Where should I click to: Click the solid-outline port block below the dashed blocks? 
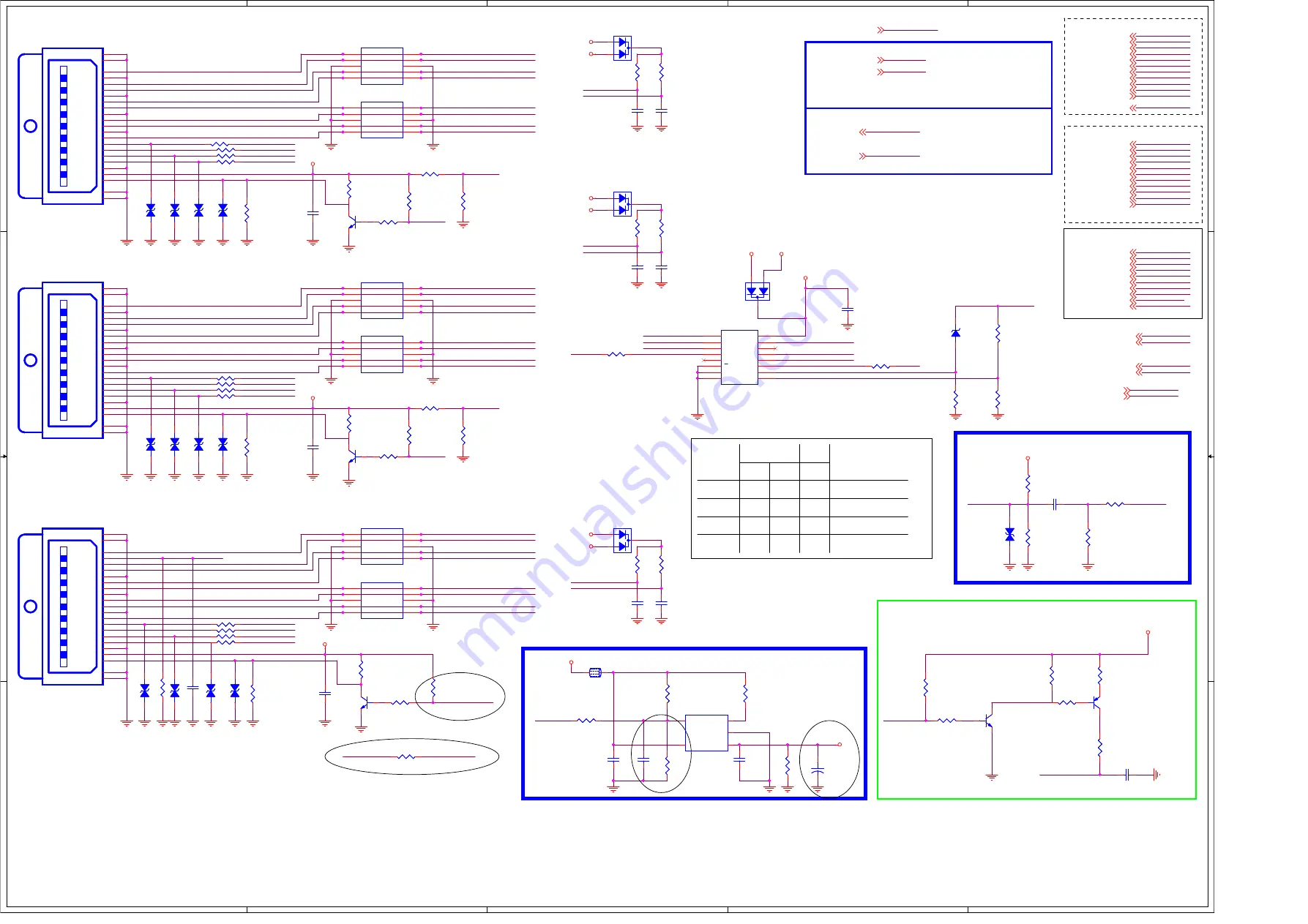(x=1133, y=274)
